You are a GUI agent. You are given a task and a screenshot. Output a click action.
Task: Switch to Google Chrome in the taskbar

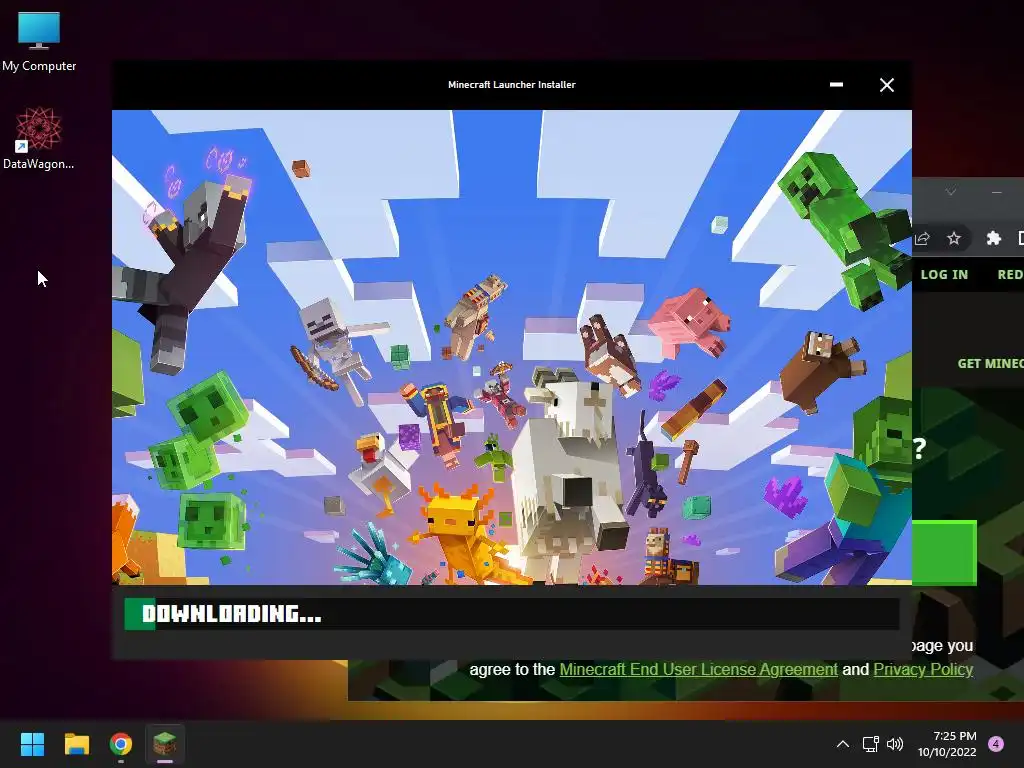pos(121,744)
